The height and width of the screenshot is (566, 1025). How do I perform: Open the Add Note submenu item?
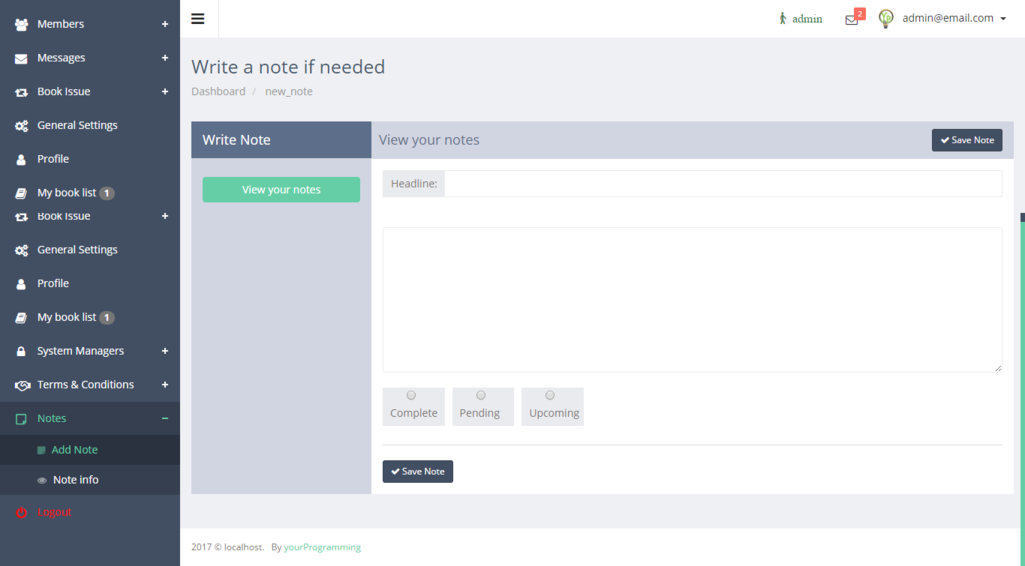tap(74, 450)
